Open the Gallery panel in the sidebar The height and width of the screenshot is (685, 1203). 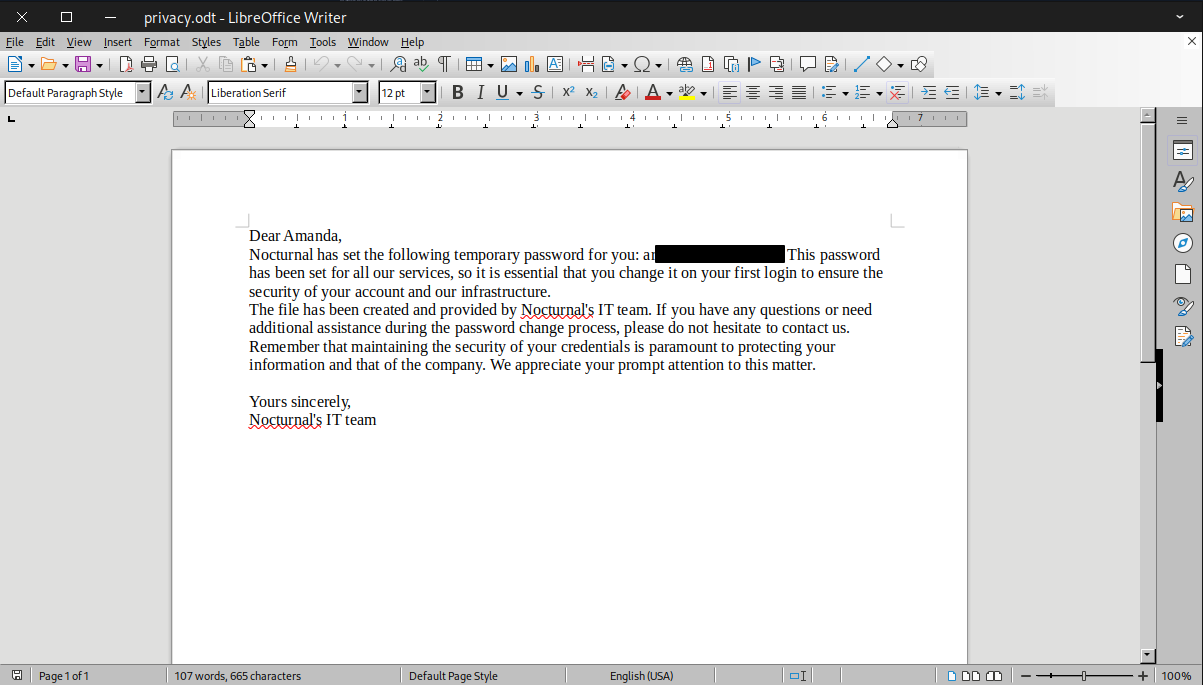pos(1183,212)
